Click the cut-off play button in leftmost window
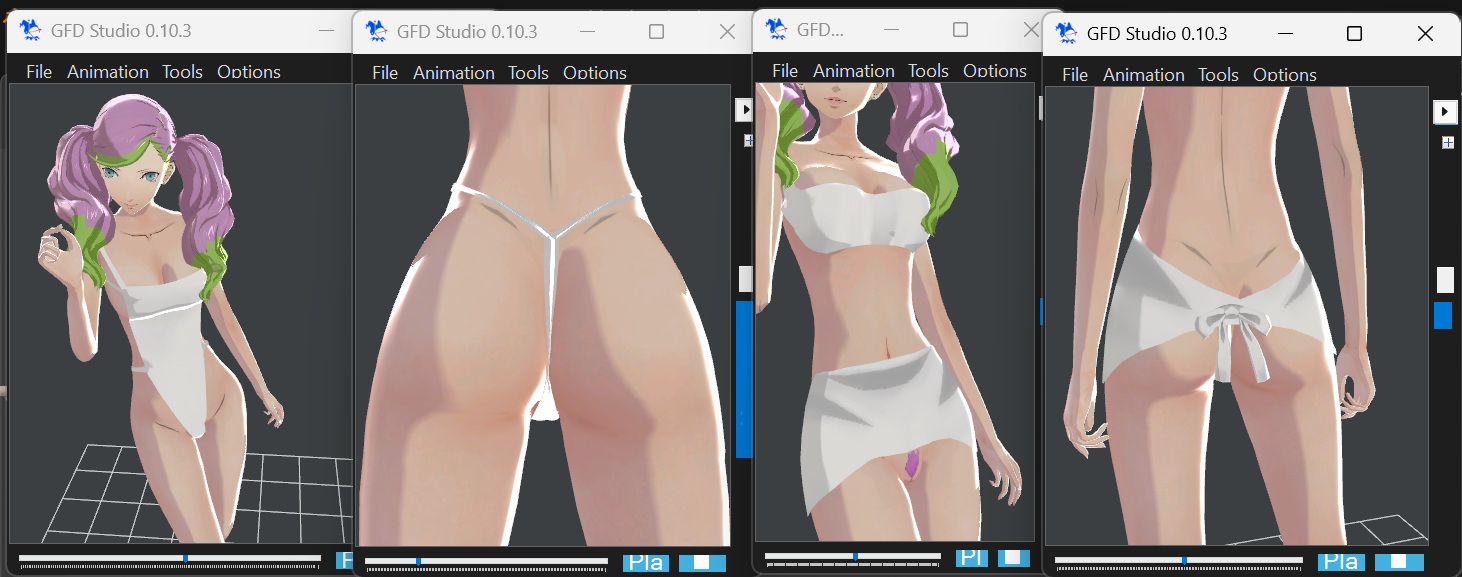Image resolution: width=1462 pixels, height=577 pixels. (x=345, y=560)
